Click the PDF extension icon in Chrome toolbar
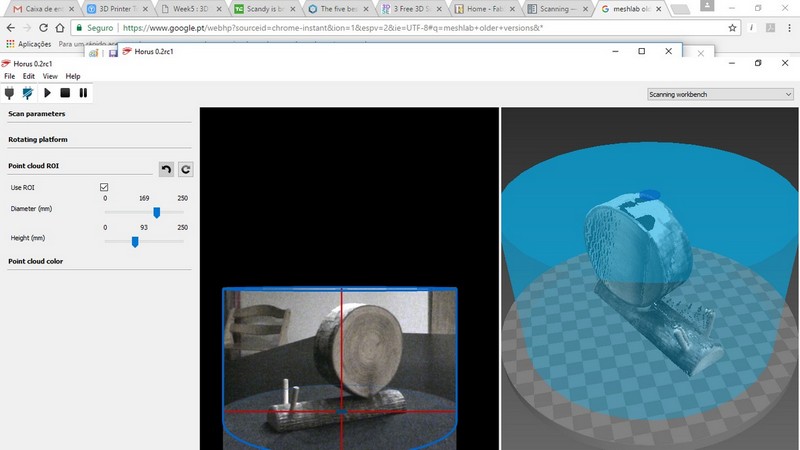The height and width of the screenshot is (450, 800). [x=770, y=28]
